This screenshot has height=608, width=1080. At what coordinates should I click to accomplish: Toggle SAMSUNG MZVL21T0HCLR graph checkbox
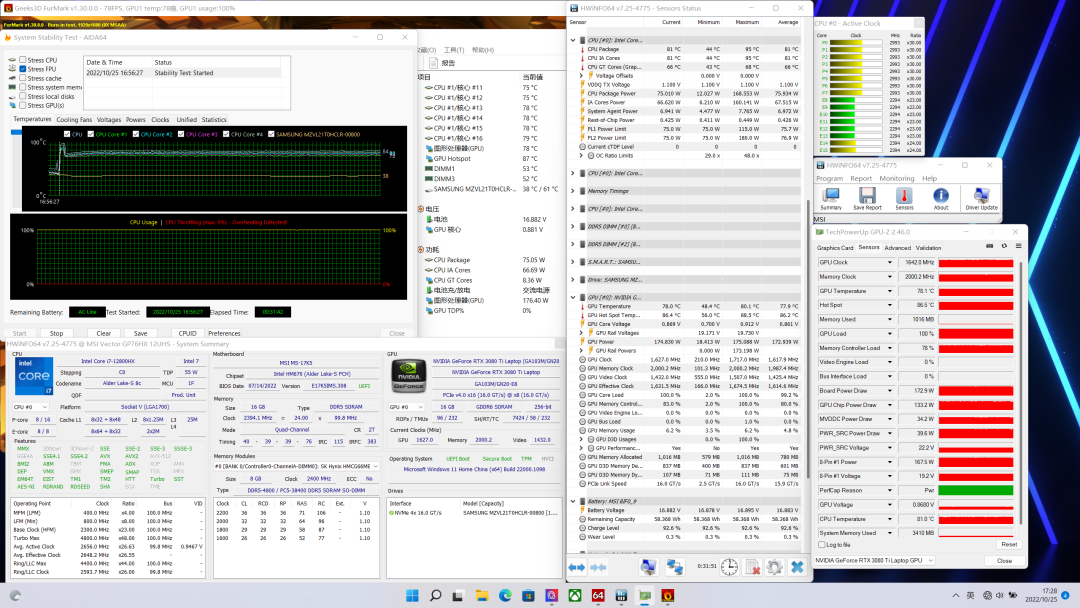pyautogui.click(x=271, y=134)
